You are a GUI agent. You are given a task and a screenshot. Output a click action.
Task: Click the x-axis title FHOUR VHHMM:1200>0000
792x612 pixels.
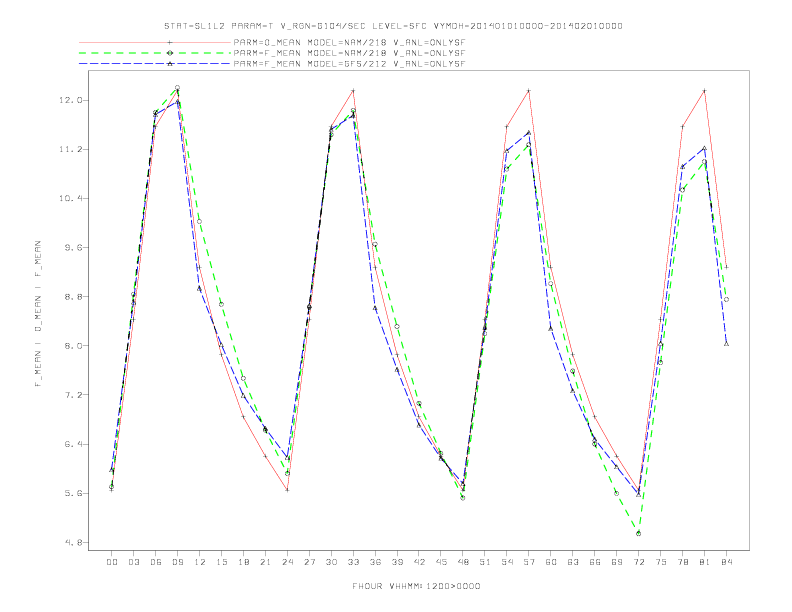pos(416,586)
